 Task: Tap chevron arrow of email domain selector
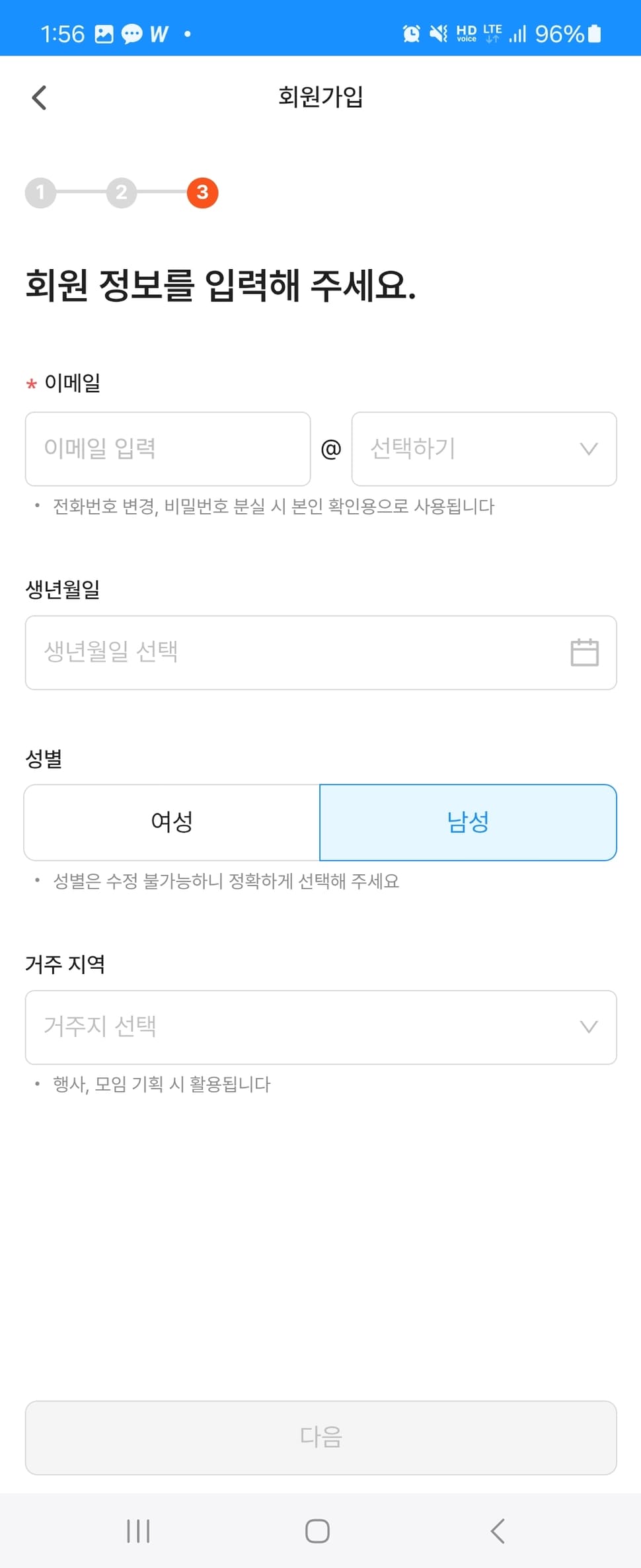(588, 449)
